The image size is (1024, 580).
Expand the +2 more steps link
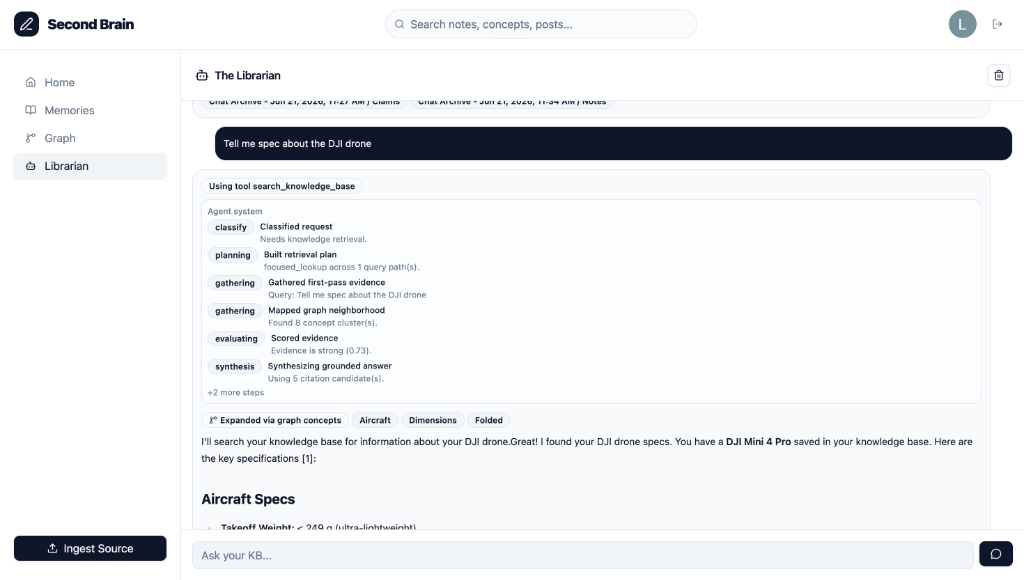coord(236,393)
